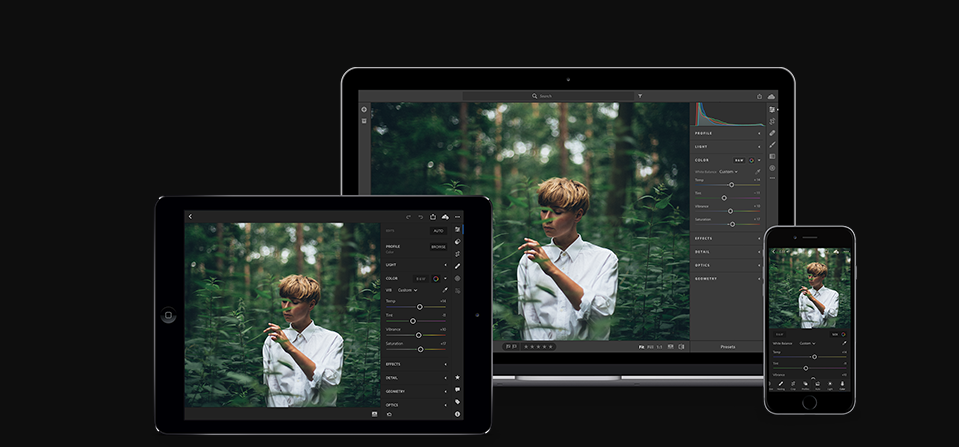Click the filter funnel icon beside laptop search
959x447 pixels.
point(639,96)
